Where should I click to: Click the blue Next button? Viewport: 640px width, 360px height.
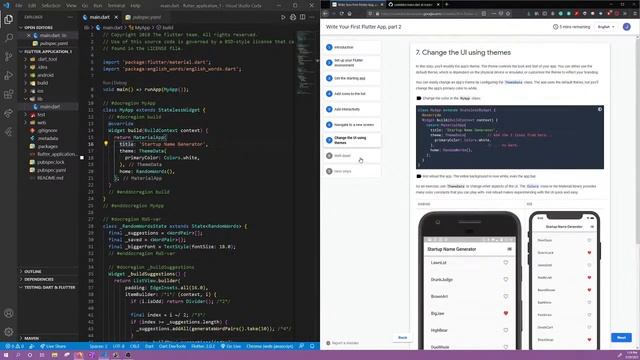(621, 338)
